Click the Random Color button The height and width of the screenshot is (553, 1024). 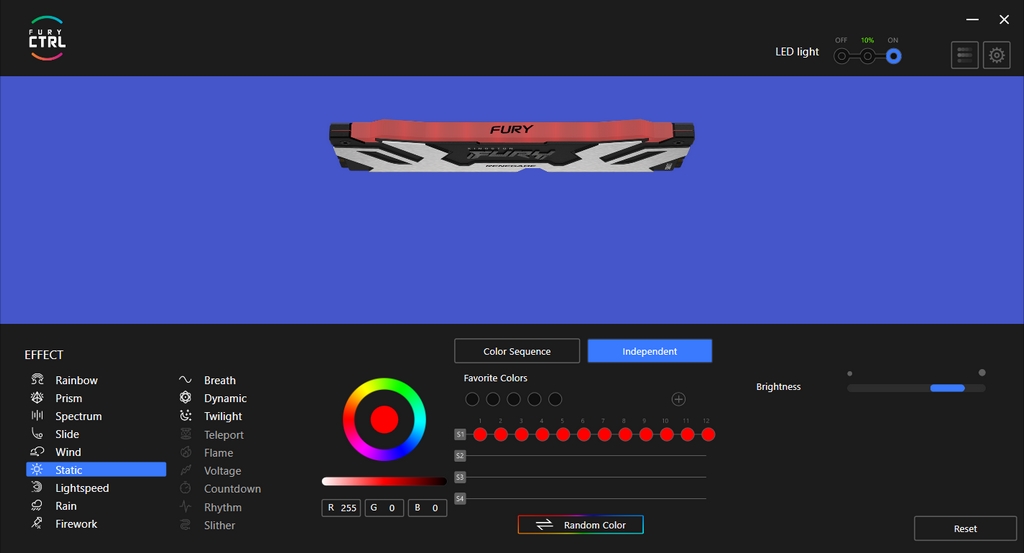click(x=581, y=525)
